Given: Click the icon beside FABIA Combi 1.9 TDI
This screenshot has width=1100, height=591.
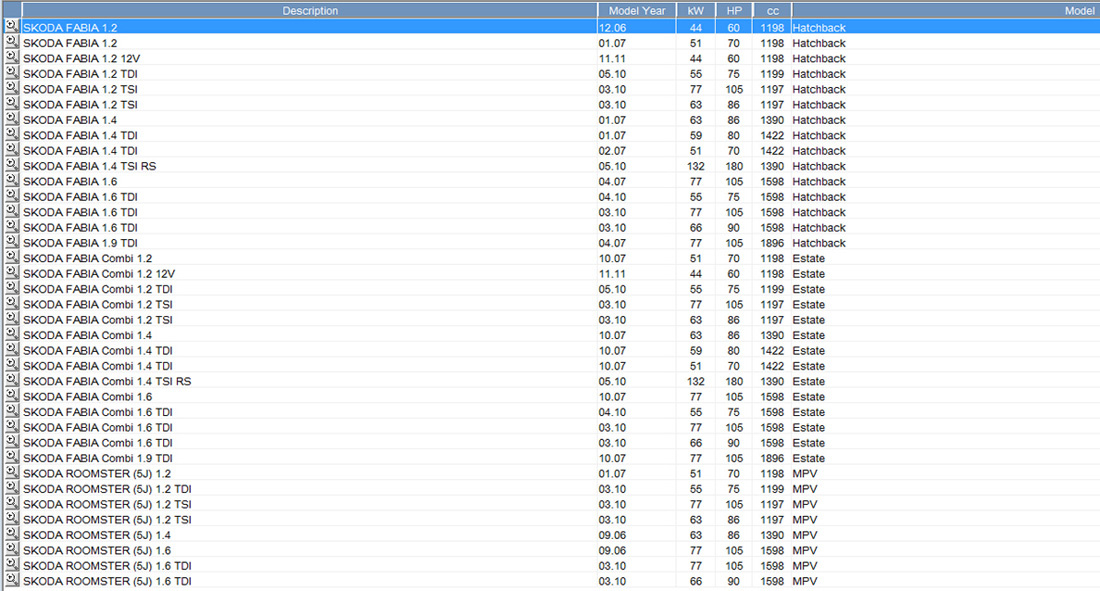Looking at the screenshot, I should [x=11, y=458].
